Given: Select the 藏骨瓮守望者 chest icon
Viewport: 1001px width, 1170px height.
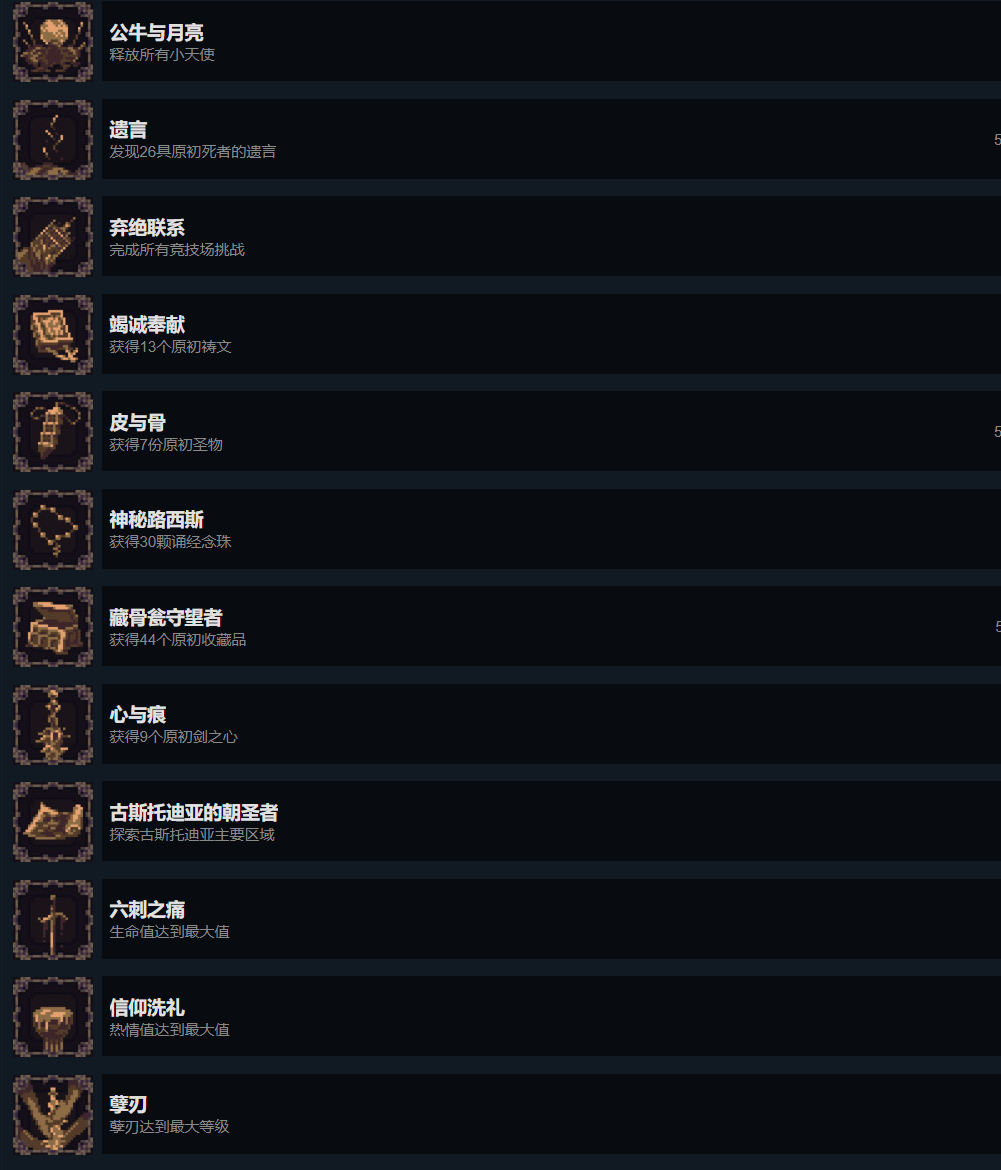Looking at the screenshot, I should point(53,627).
